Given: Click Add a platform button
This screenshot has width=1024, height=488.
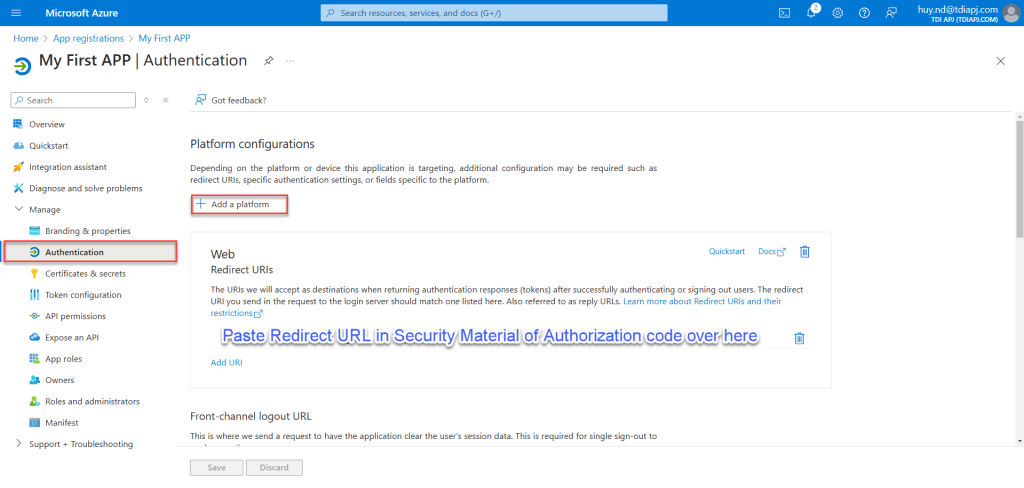Looking at the screenshot, I should point(239,204).
